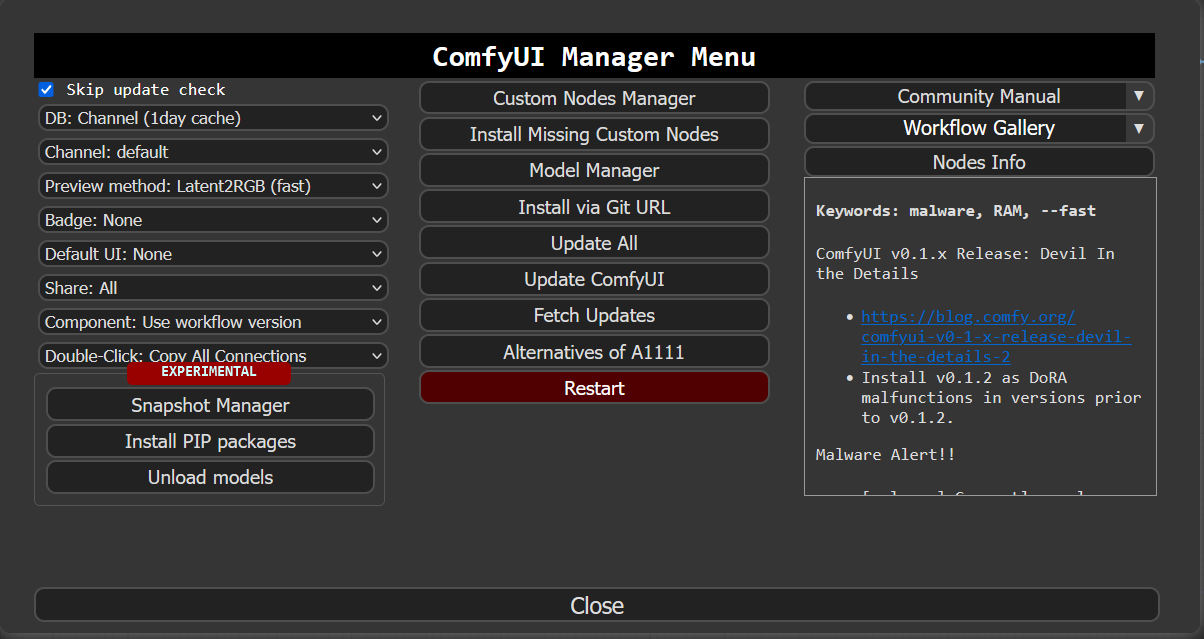Click Install via Git URL
Viewport: 1204px width, 639px height.
594,206
